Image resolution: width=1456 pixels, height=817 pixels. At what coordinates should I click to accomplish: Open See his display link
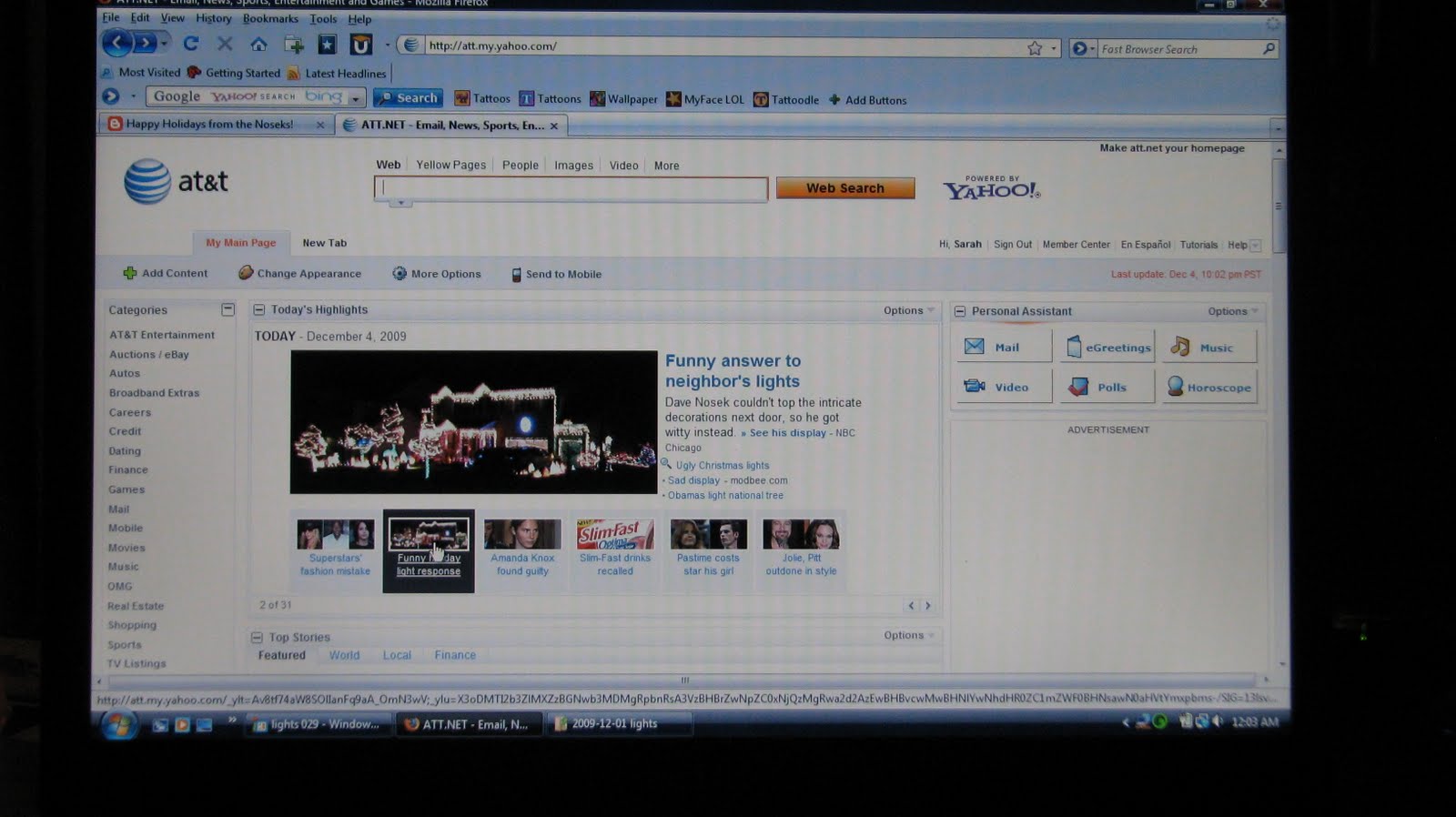tap(788, 433)
